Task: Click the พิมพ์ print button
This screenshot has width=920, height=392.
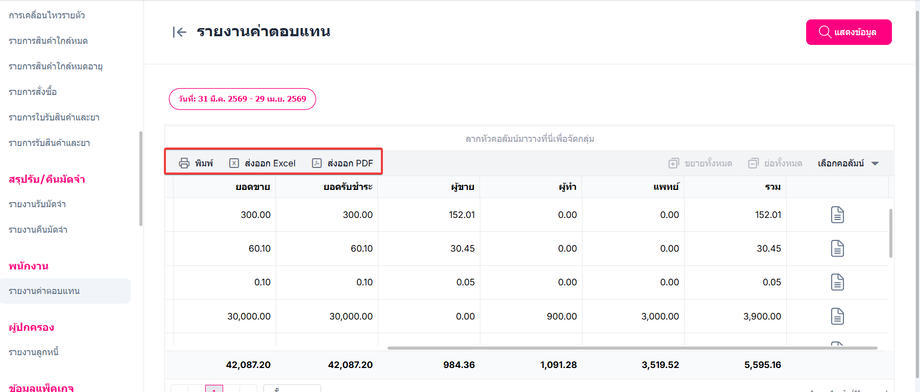Action: click(196, 163)
